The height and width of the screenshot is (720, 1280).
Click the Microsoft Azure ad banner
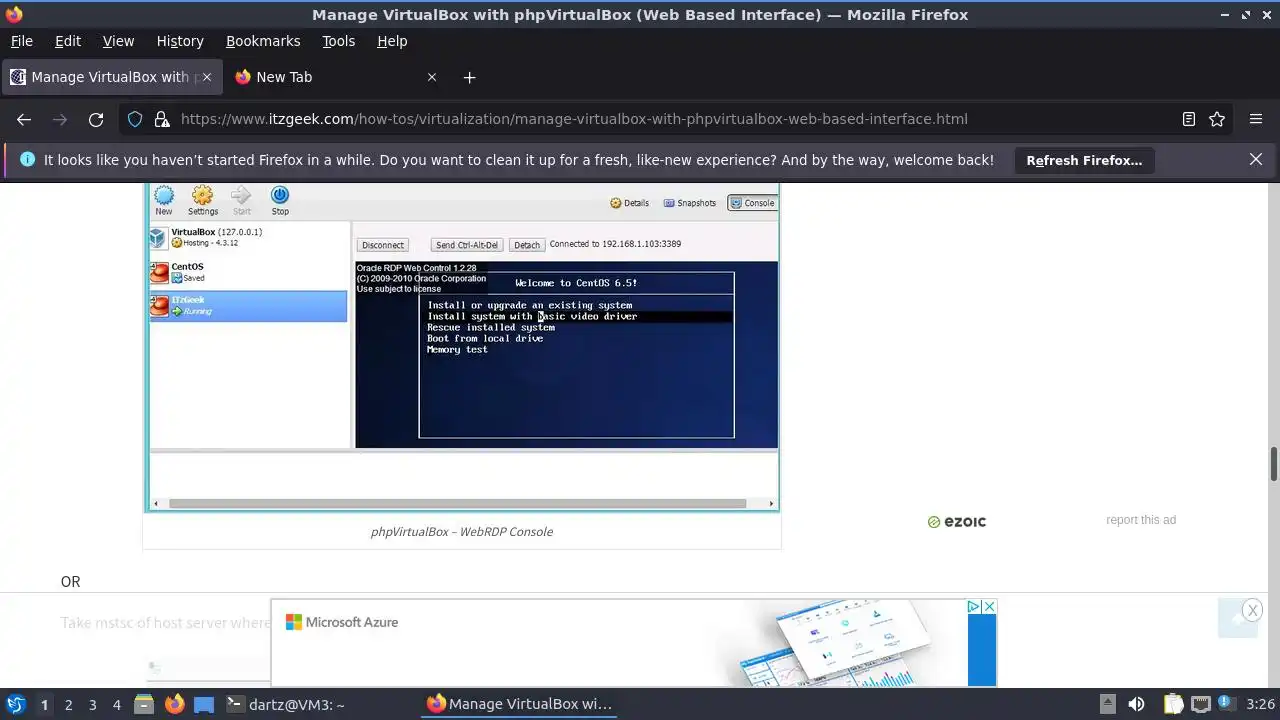(633, 643)
